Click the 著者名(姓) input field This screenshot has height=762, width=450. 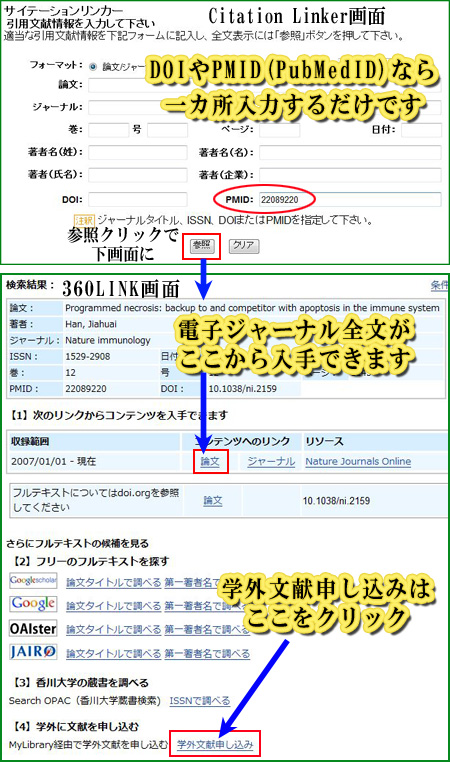tap(138, 152)
